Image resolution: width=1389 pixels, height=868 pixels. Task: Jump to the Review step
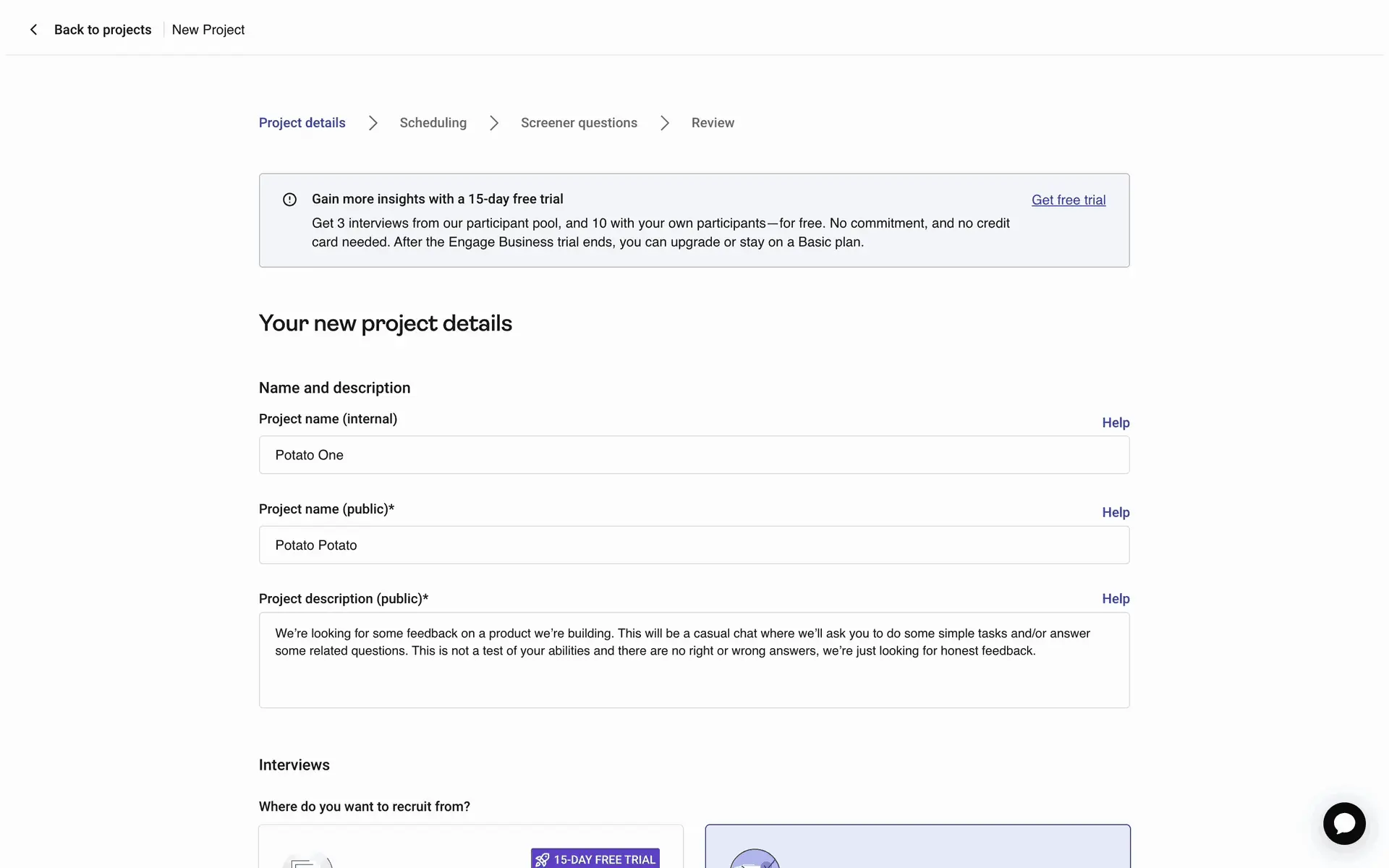pyautogui.click(x=713, y=123)
